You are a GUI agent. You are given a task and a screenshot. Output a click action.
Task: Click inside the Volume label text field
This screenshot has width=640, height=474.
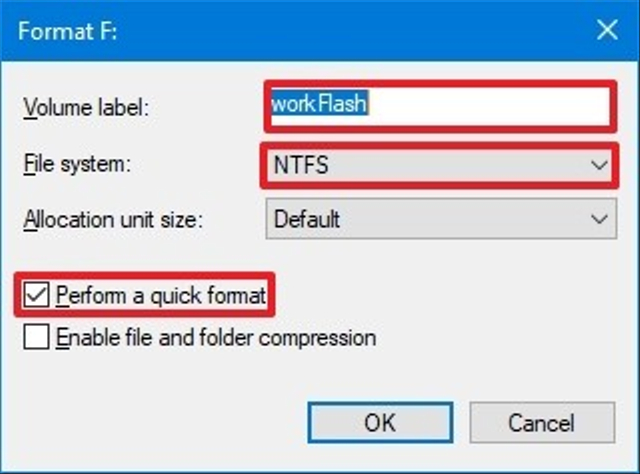coord(440,105)
